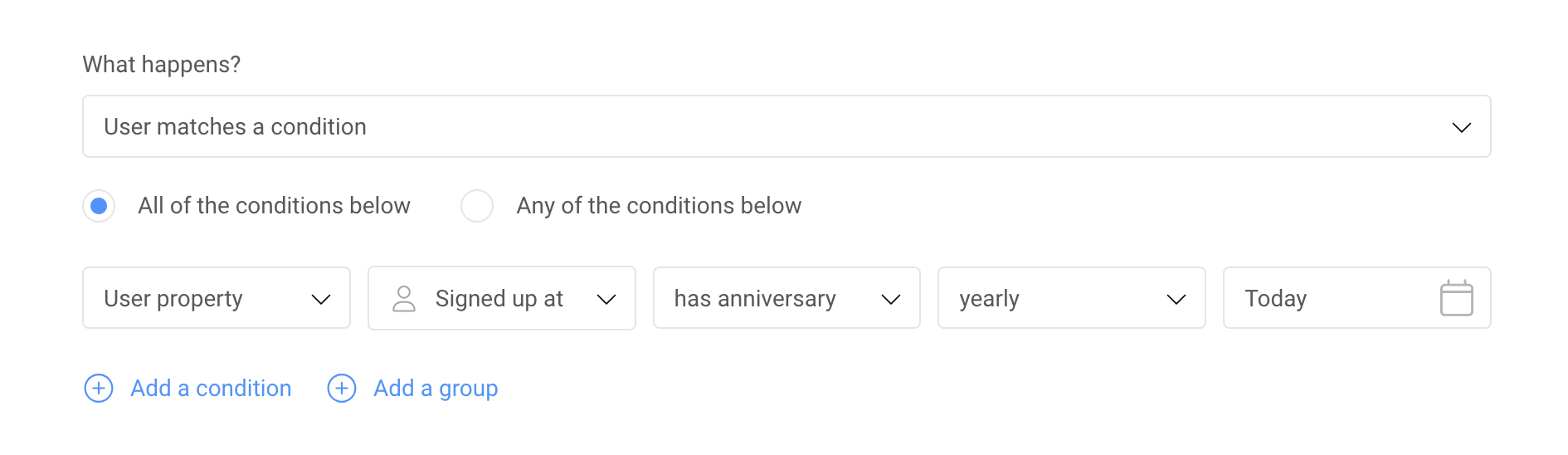Image resolution: width=1568 pixels, height=455 pixels.
Task: Click the plus circle icon for Add a condition
Action: (x=99, y=388)
